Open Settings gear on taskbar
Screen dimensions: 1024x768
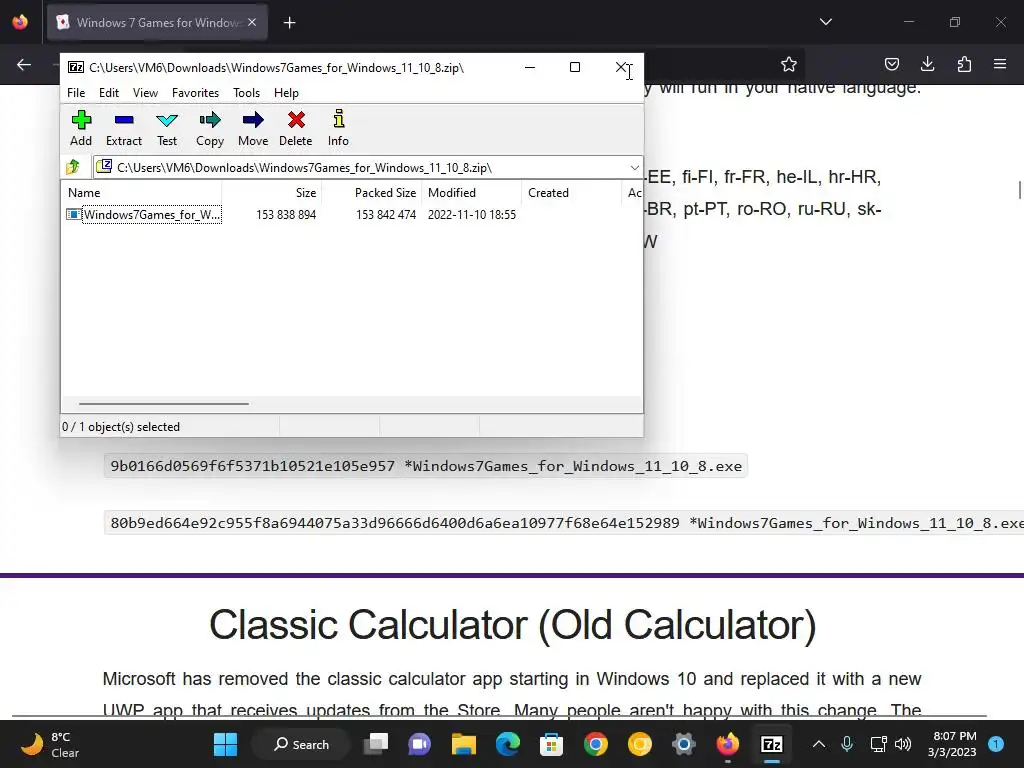684,744
